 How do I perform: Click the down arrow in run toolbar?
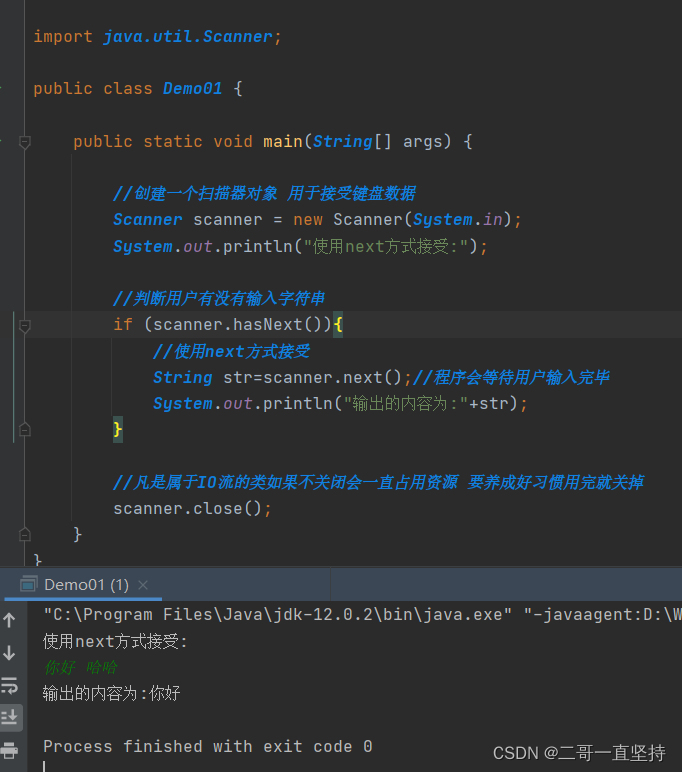9,653
